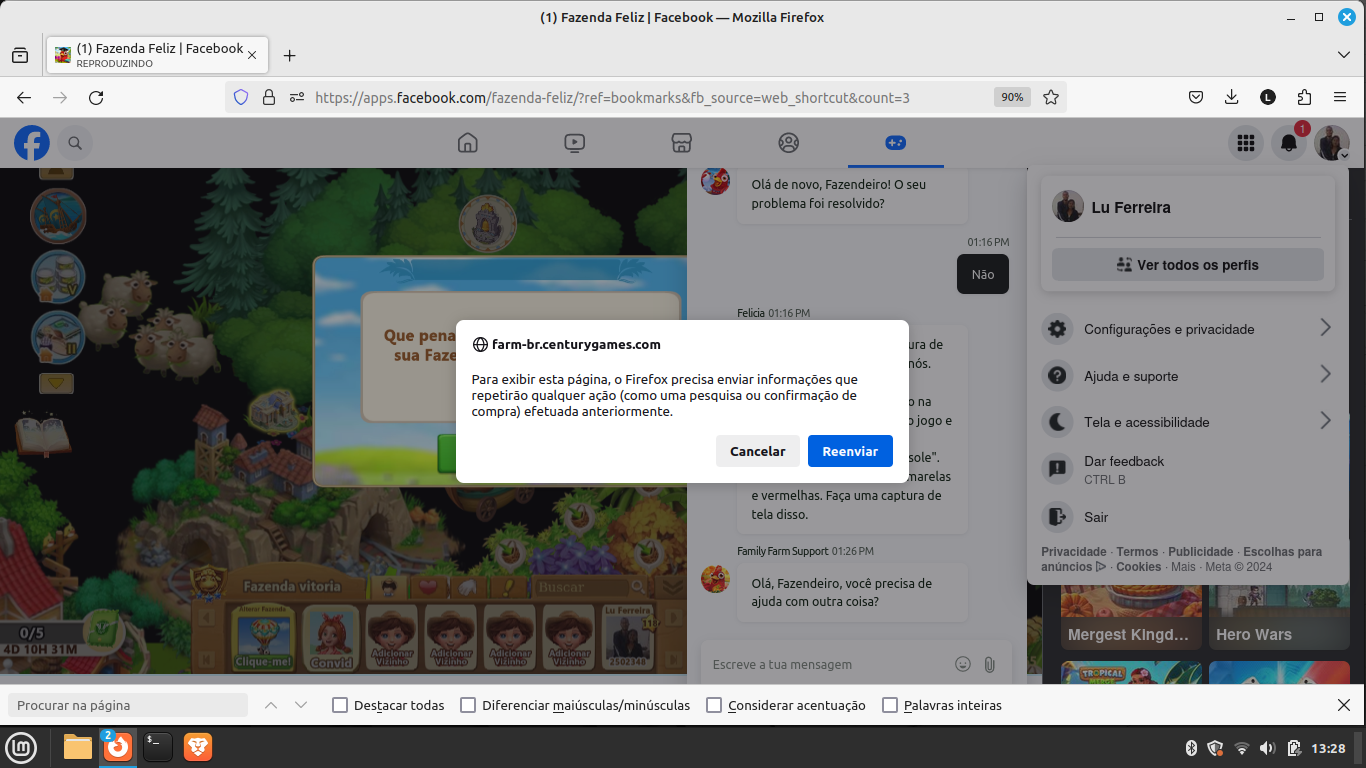Expand Configurações e privacidade submenu
The height and width of the screenshot is (768, 1366).
coord(1188,329)
